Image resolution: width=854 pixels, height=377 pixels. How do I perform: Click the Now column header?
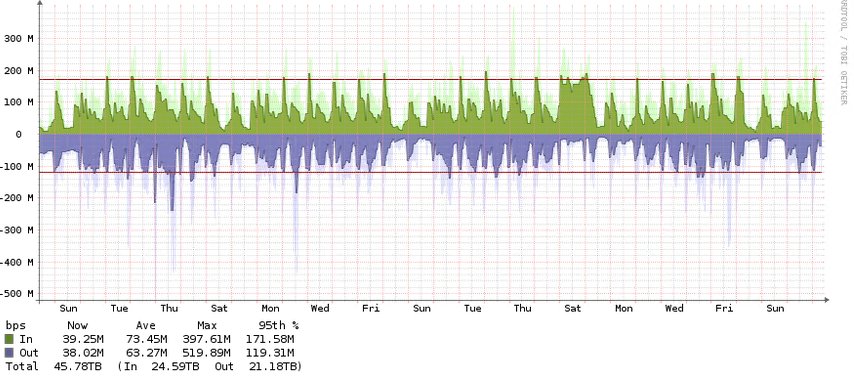[77, 325]
